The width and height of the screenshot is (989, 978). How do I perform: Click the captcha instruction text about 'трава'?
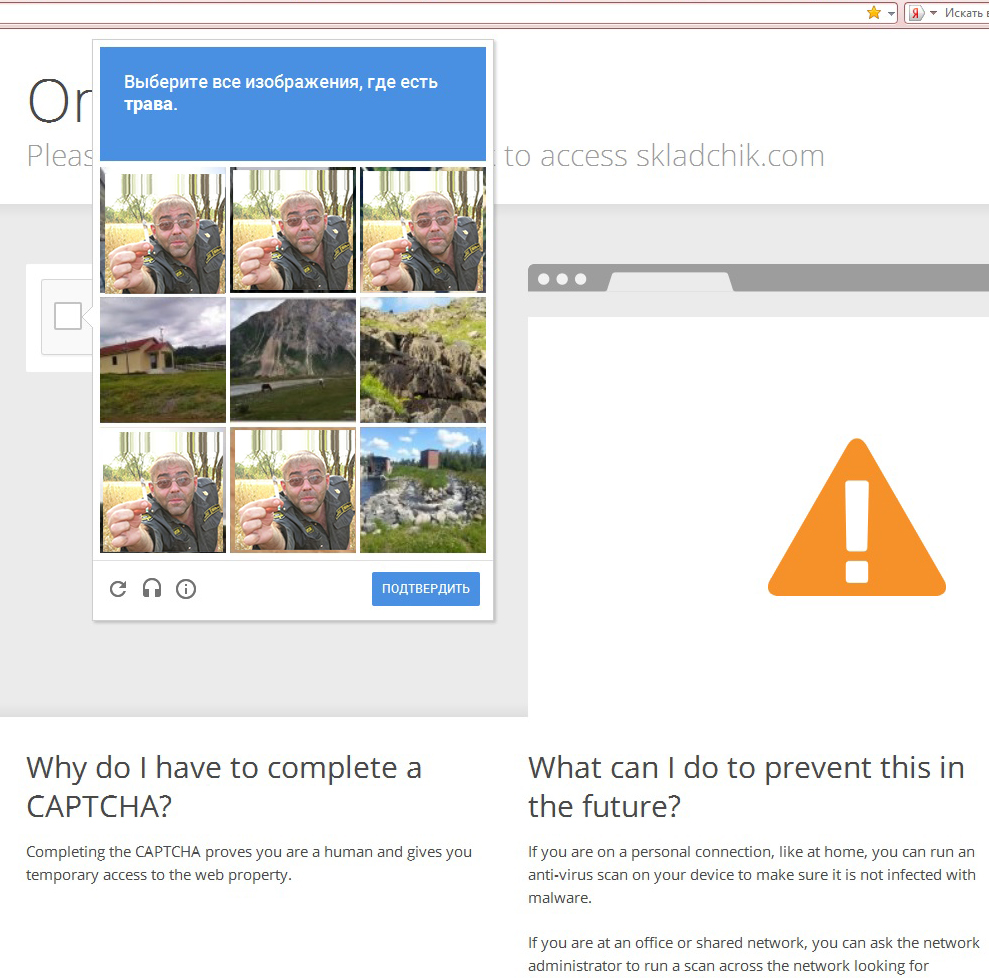[x=281, y=92]
